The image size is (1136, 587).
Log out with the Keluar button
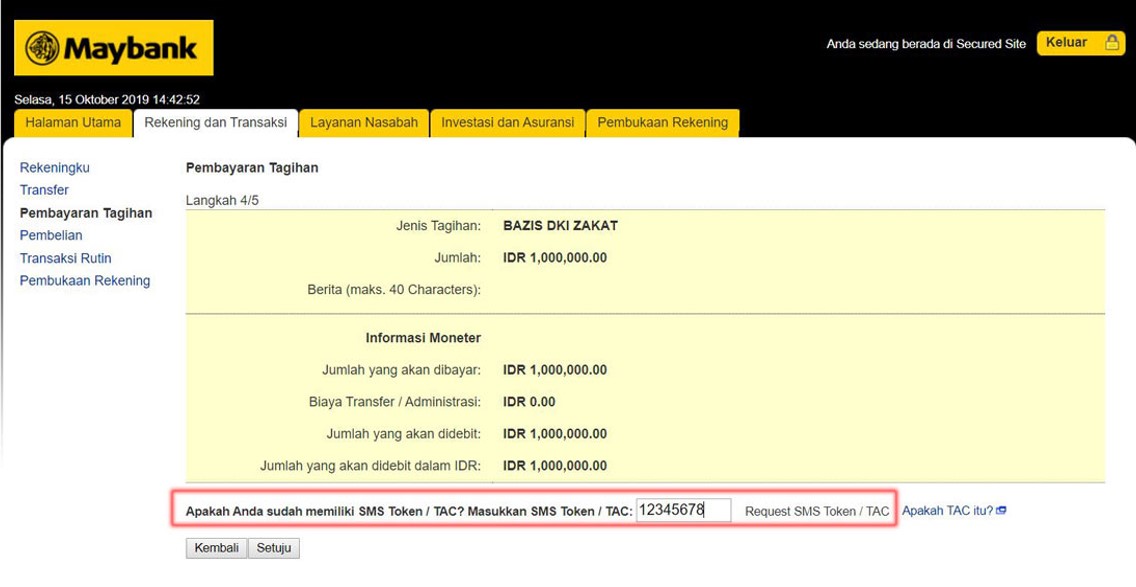pyautogui.click(x=1080, y=43)
